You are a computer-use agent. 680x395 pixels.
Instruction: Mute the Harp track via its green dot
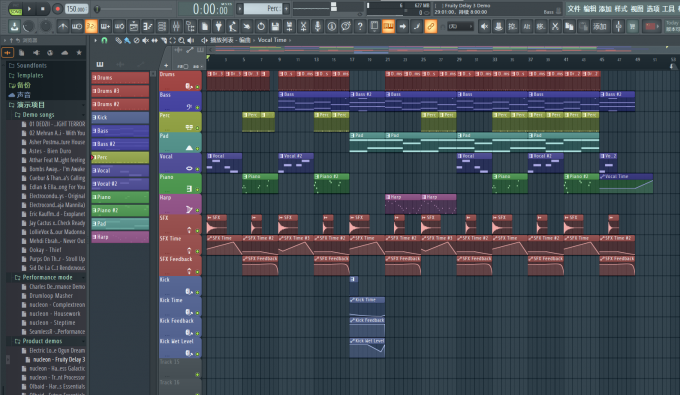point(198,210)
